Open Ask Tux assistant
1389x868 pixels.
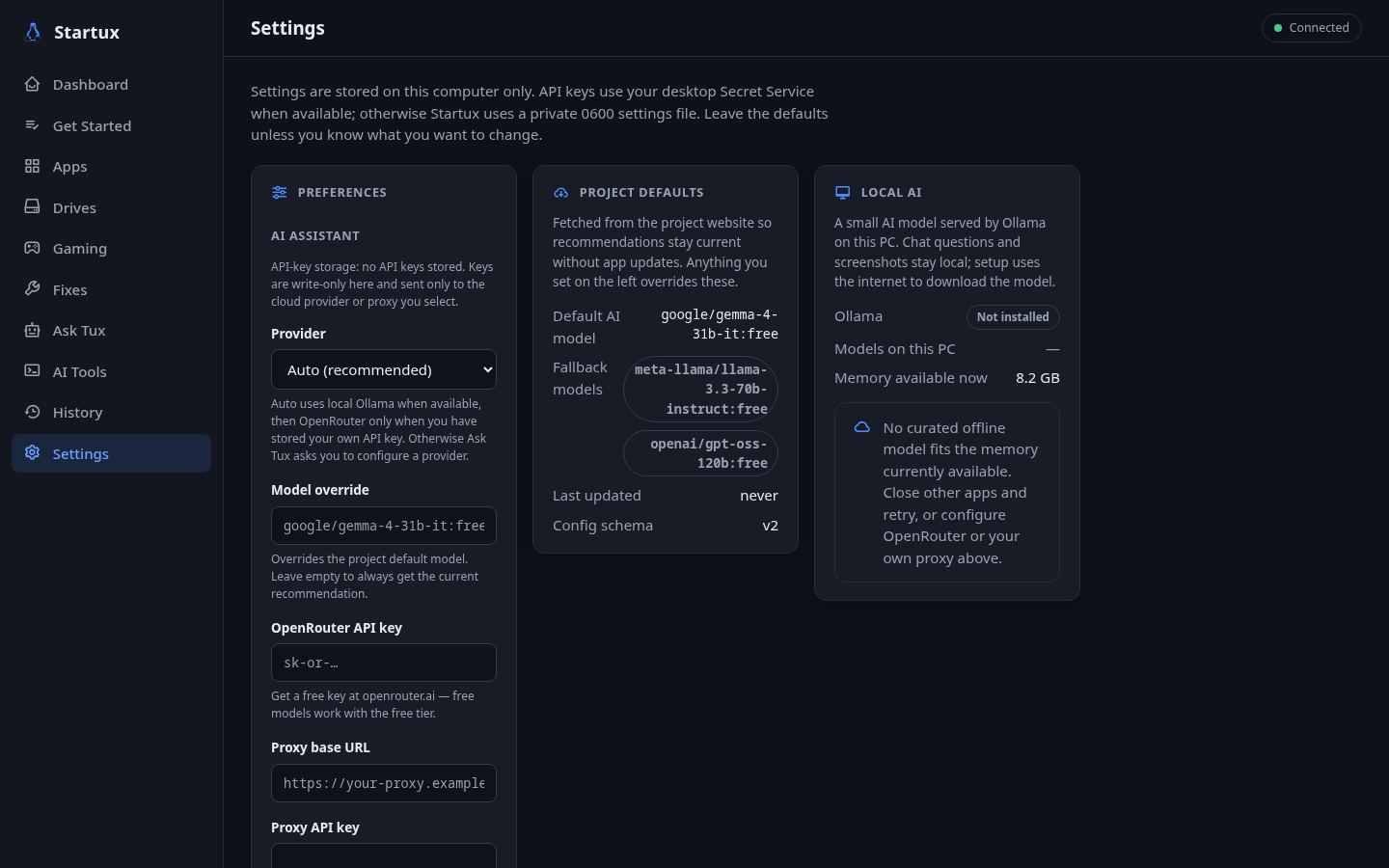[111, 330]
